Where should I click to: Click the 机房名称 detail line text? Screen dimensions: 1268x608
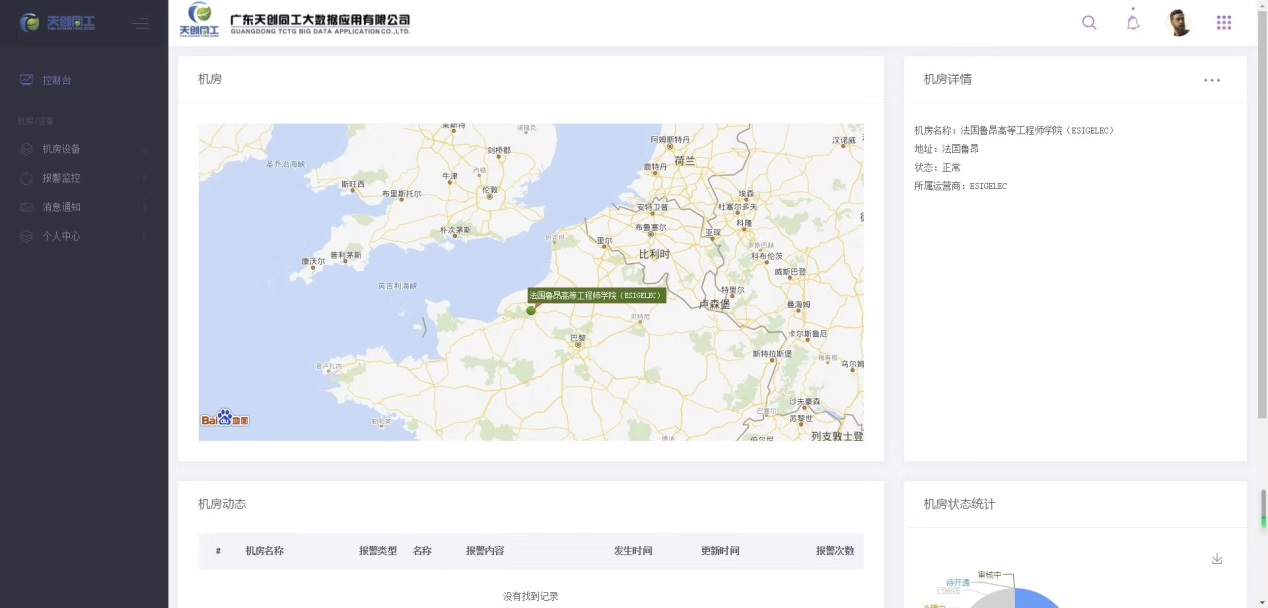tap(1014, 130)
